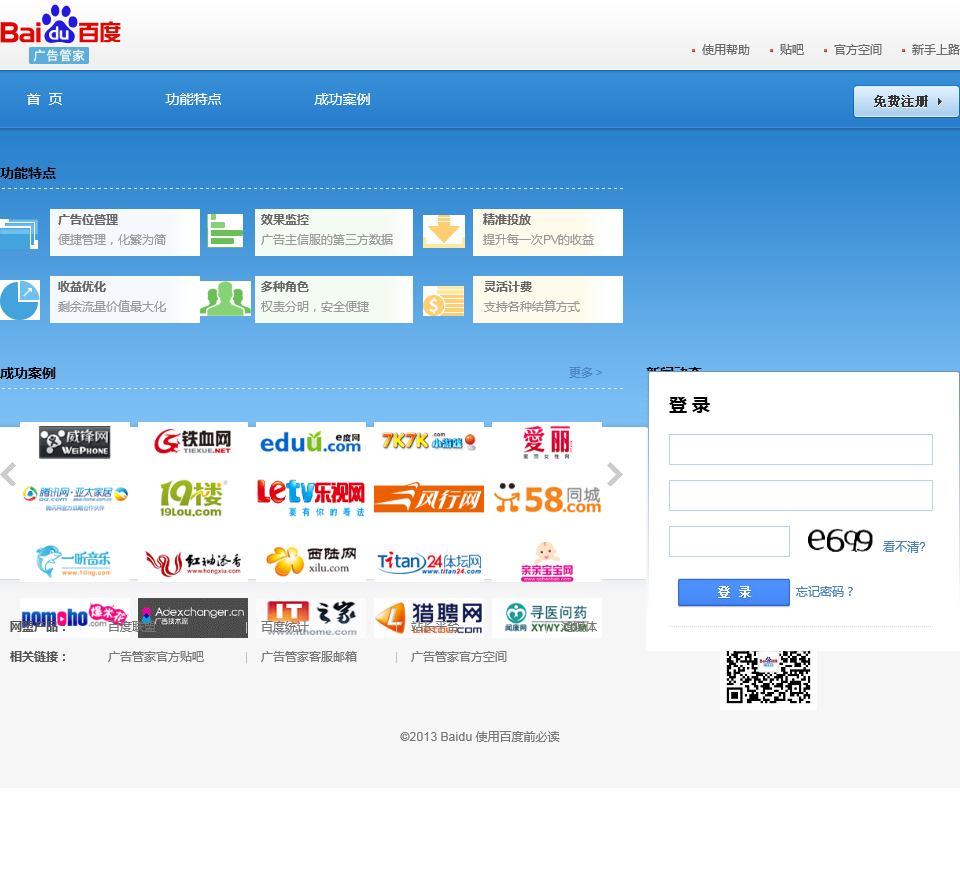Viewport: 960px width, 873px height.
Task: Click the 精准投放 orange download arrow icon
Action: [444, 231]
